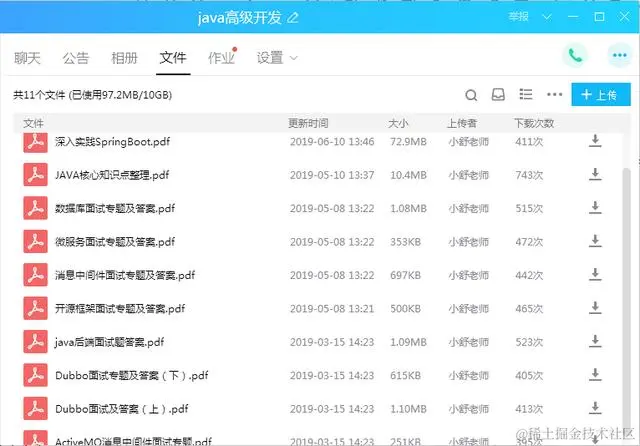Click the edit group name pencil icon
The image size is (640, 446).
pyautogui.click(x=293, y=18)
